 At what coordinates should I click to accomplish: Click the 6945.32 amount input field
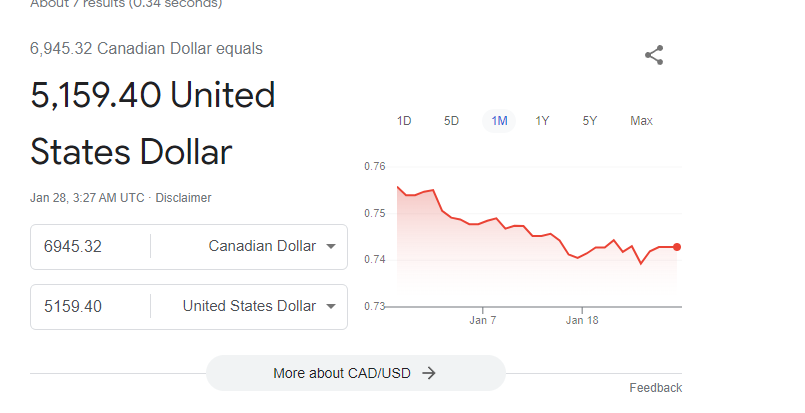pos(90,247)
